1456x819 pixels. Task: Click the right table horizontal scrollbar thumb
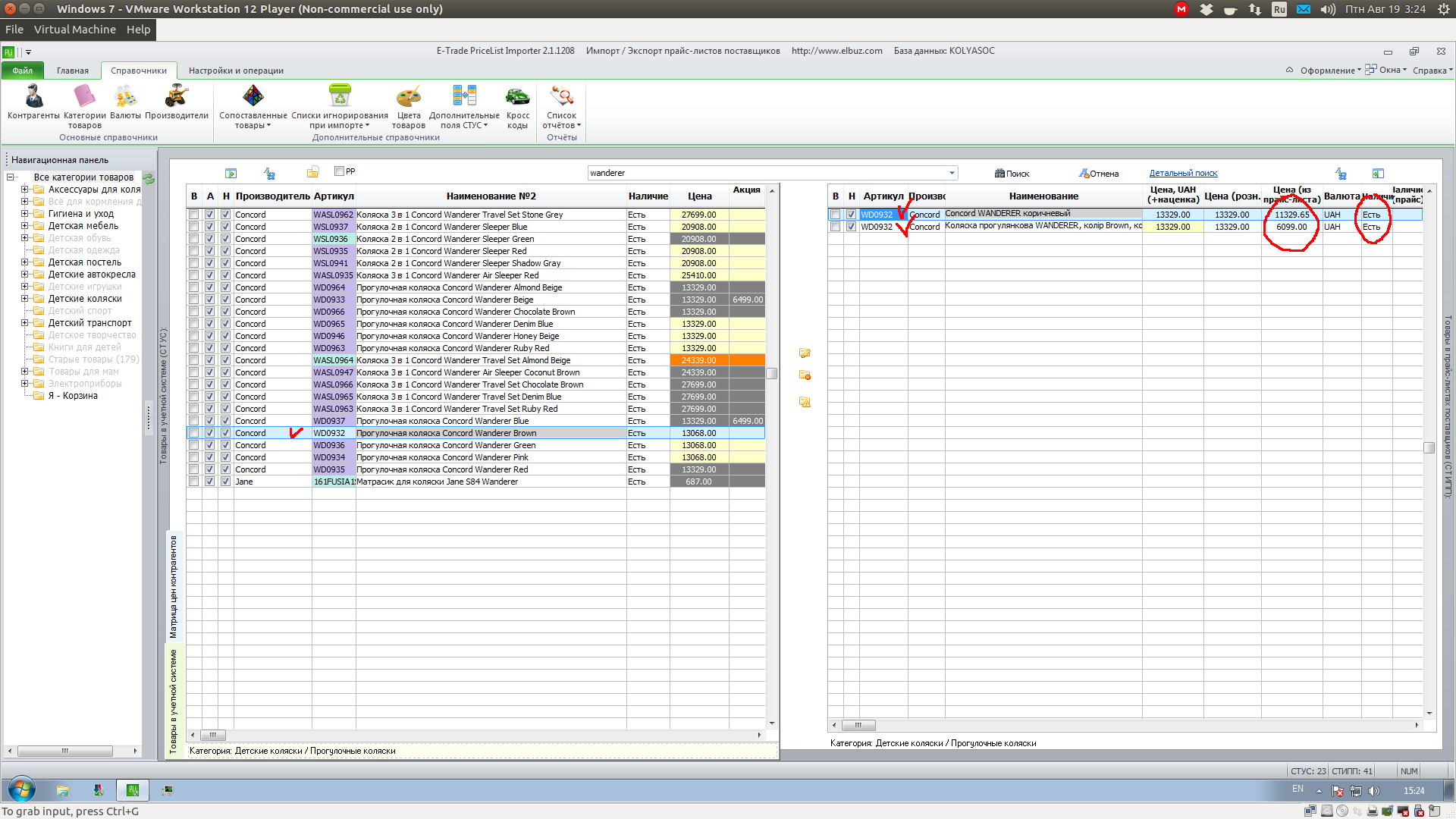pos(858,725)
